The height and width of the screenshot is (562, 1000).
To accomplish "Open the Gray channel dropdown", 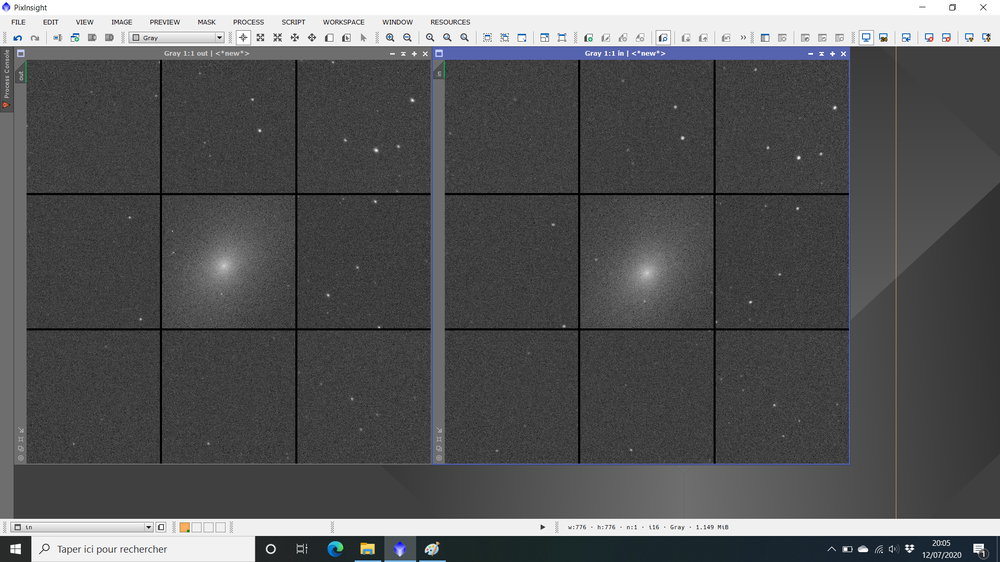I will (177, 38).
